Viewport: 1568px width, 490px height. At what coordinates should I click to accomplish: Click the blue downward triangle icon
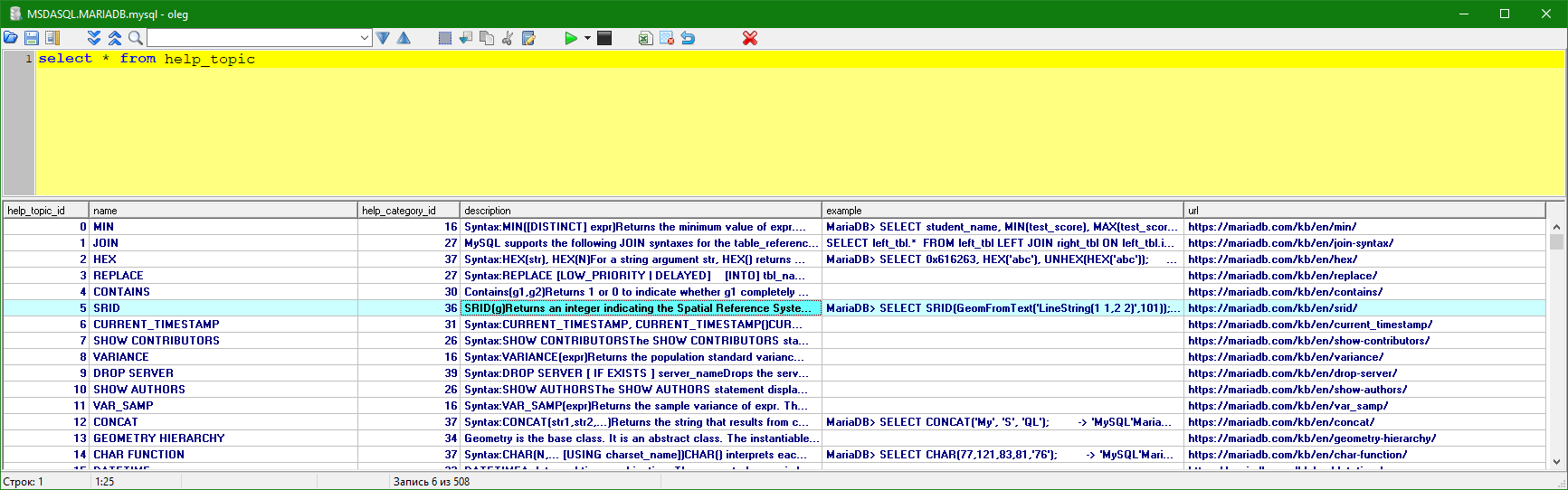[383, 38]
